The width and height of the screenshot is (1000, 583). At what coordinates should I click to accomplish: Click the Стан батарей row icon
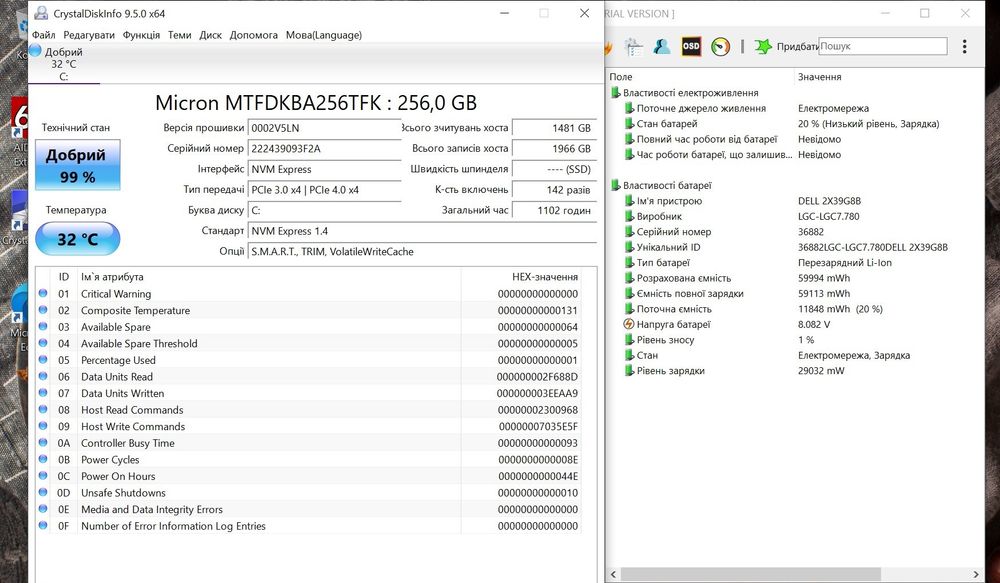click(629, 124)
